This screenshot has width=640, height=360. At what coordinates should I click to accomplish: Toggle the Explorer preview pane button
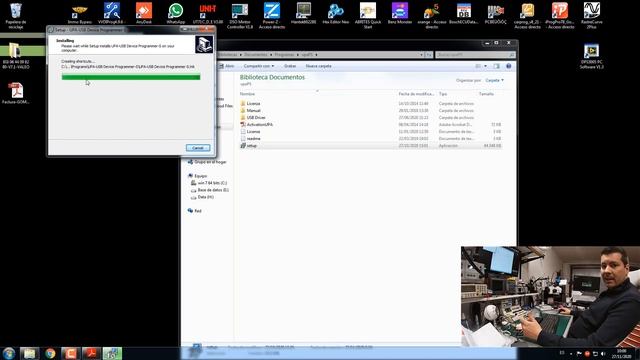click(496, 66)
